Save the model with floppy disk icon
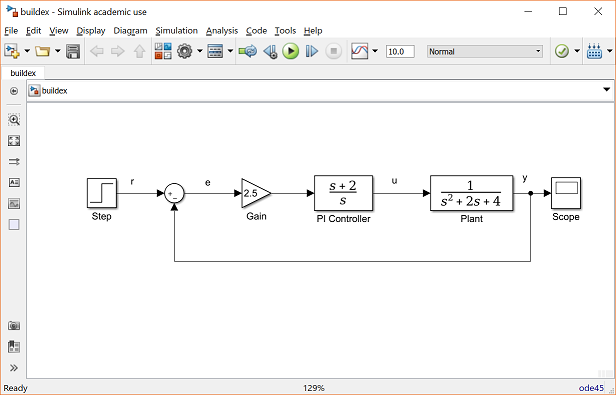616x395 pixels. pyautogui.click(x=73, y=51)
